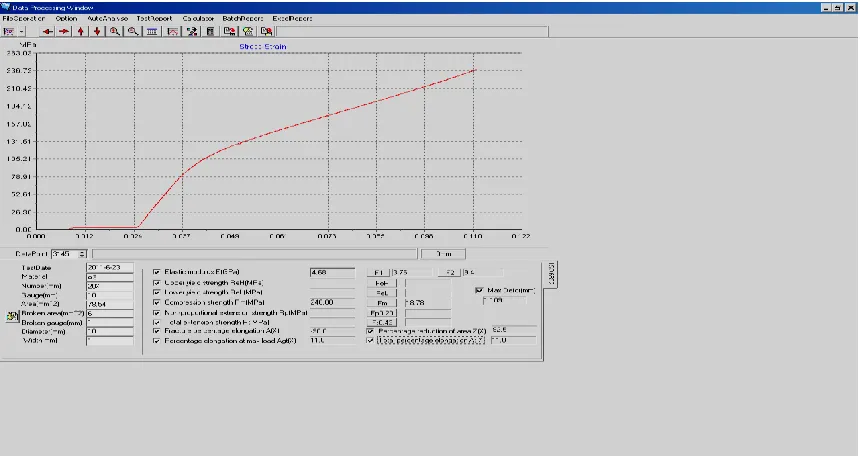Click the Elastic modulus value field 4.68
860x456 pixels.
[x=332, y=272]
